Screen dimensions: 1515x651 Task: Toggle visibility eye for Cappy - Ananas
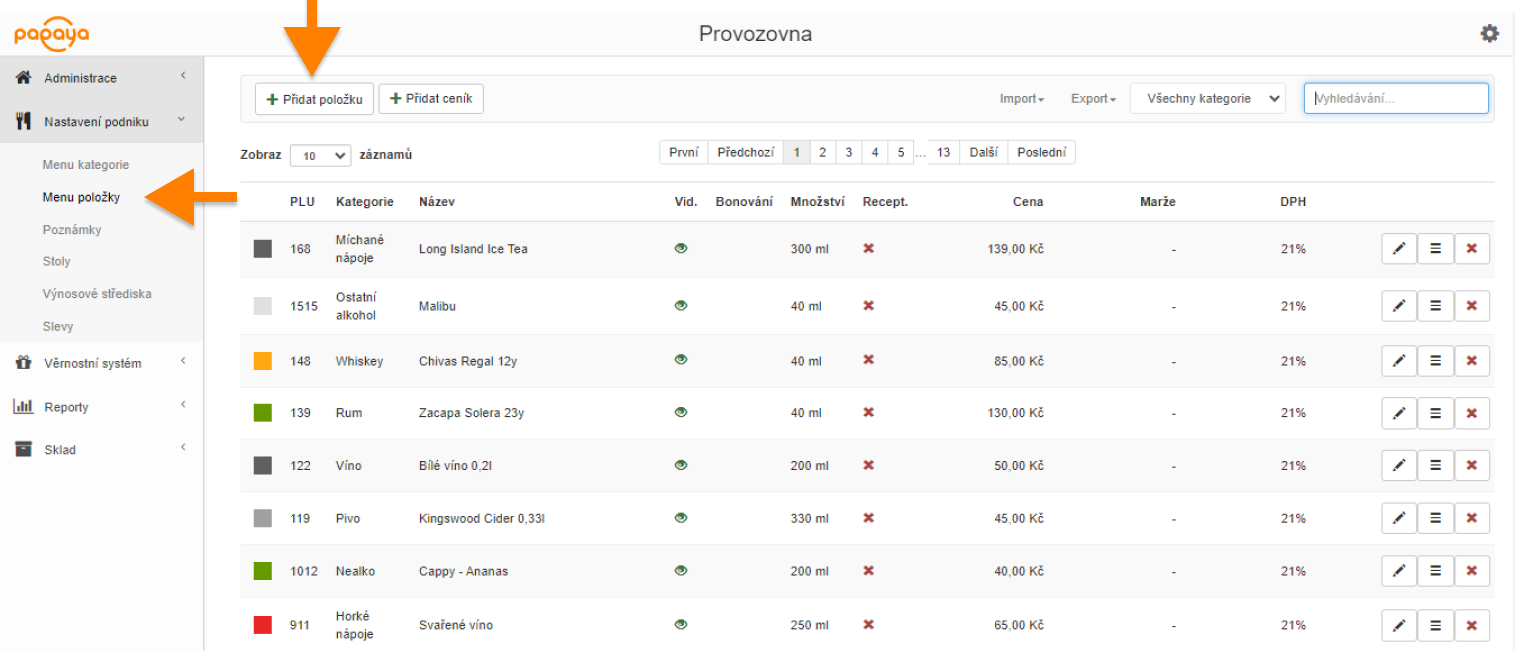coord(681,571)
